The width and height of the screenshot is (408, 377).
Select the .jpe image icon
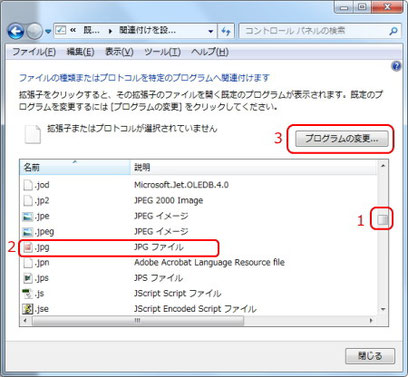pos(28,216)
